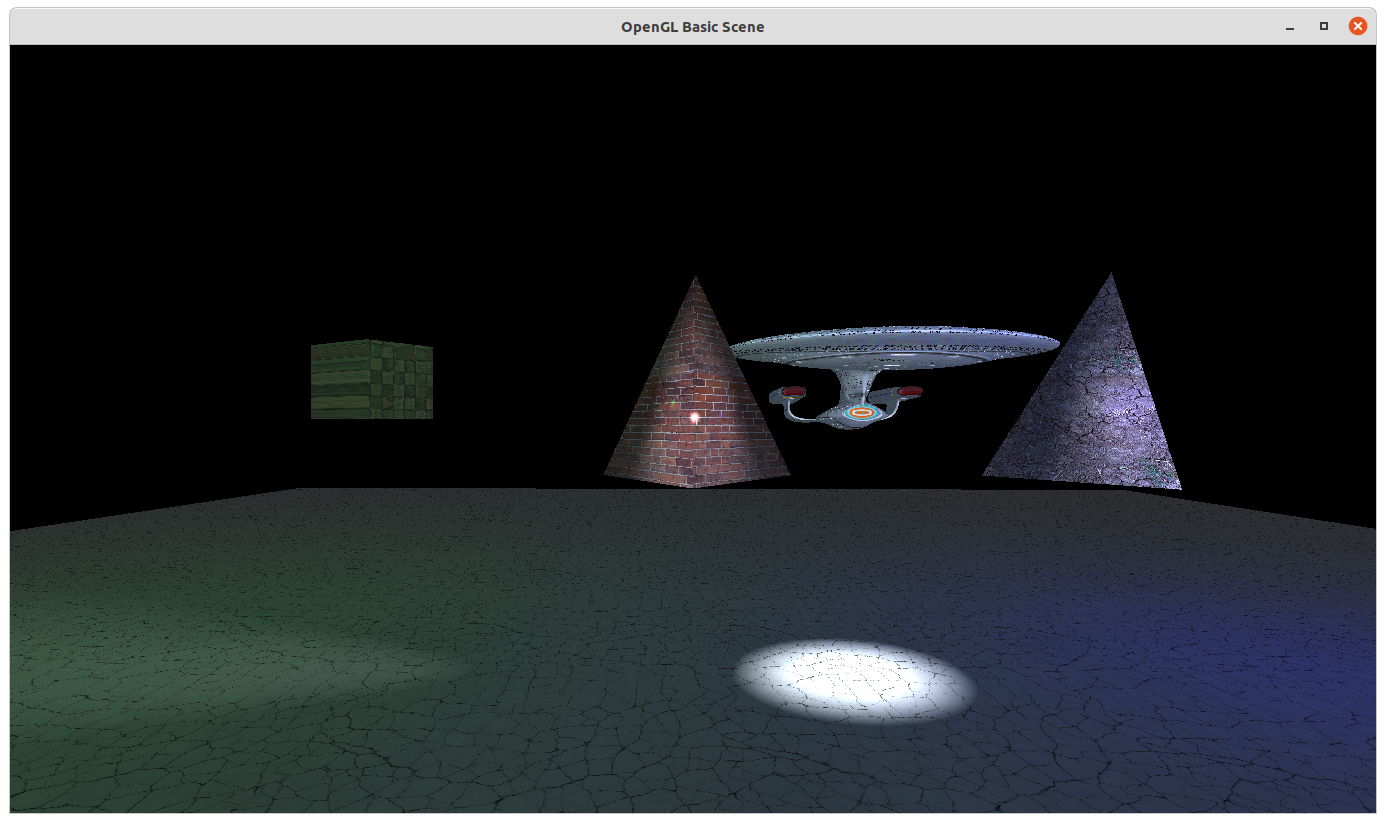Maximize the OpenGL Basic Scene window
1386x823 pixels.
(x=1324, y=27)
